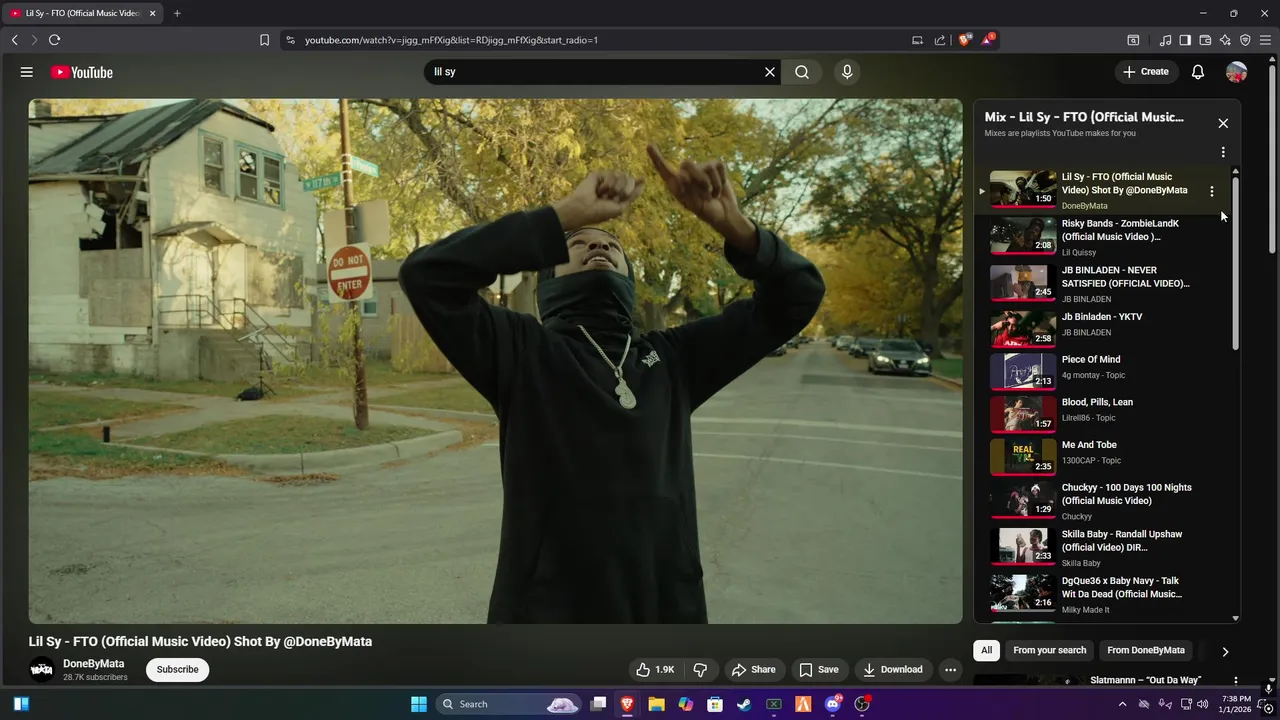Image resolution: width=1280 pixels, height=720 pixels.
Task: Open the YouTube guide hamburger menu
Action: [27, 72]
